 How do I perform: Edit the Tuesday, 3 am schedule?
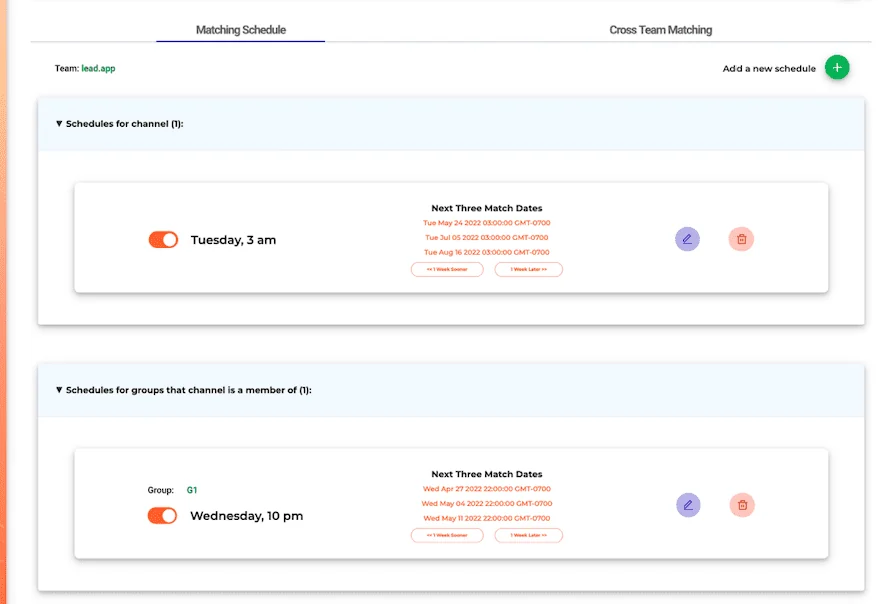(x=687, y=239)
